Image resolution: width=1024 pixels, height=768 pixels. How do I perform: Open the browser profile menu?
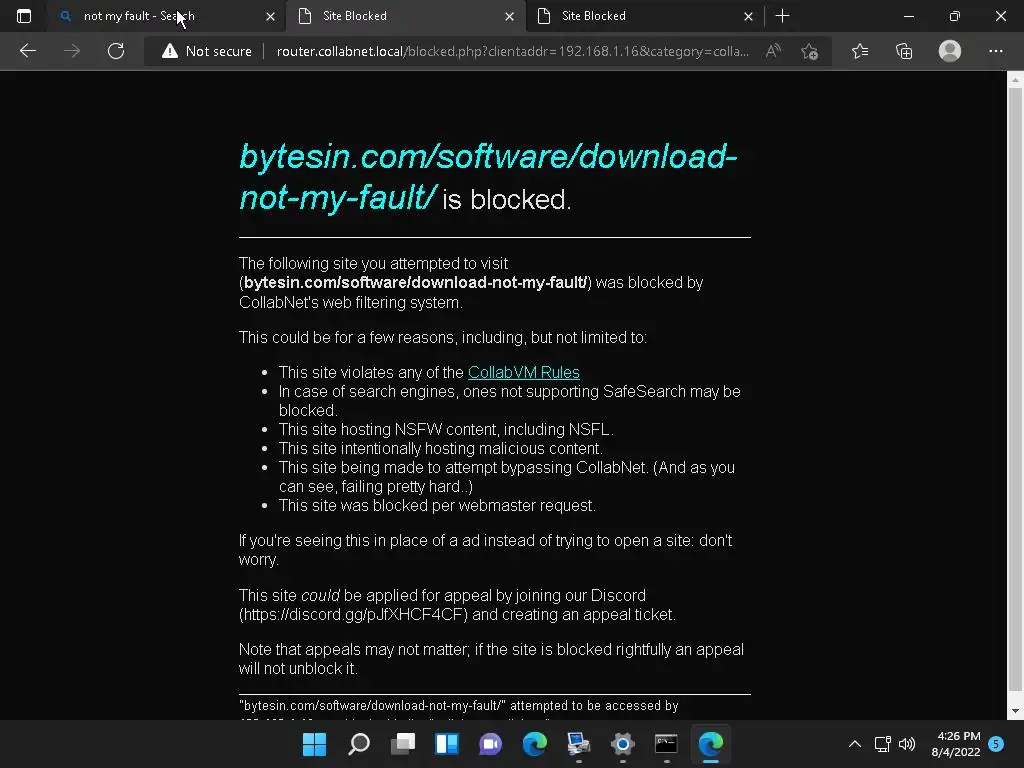(950, 51)
